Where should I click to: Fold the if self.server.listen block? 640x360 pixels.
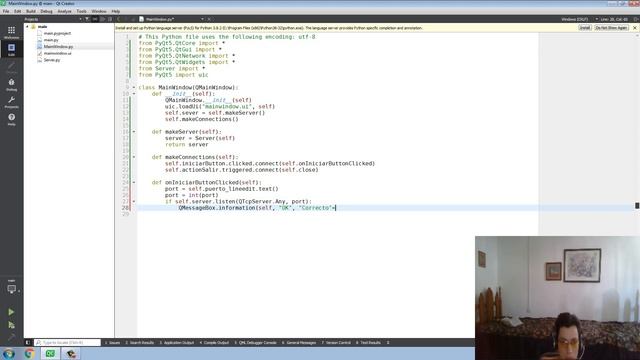(133, 201)
